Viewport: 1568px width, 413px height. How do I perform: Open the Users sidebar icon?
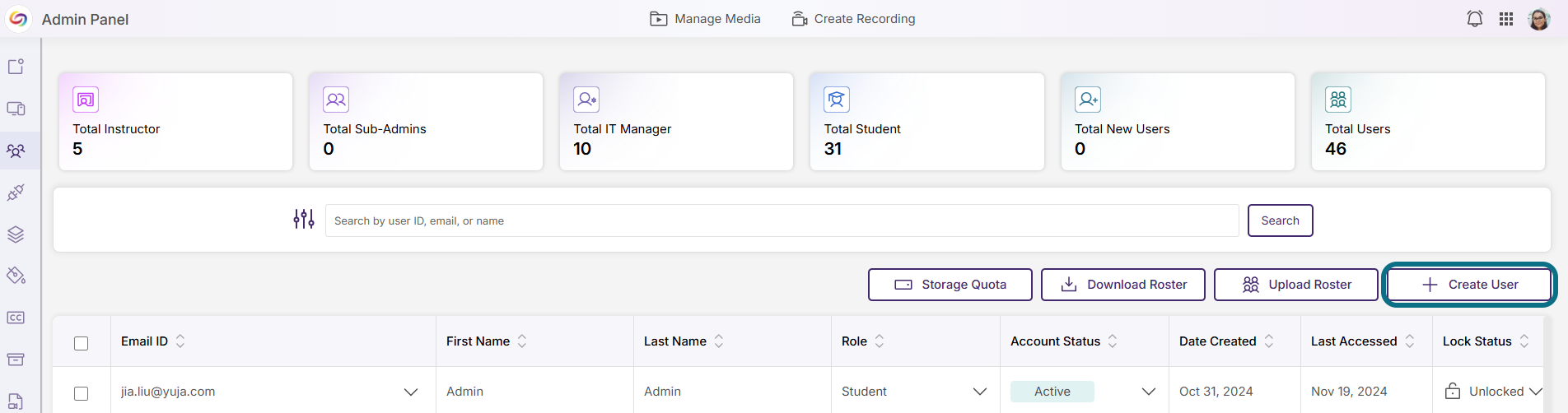click(16, 151)
